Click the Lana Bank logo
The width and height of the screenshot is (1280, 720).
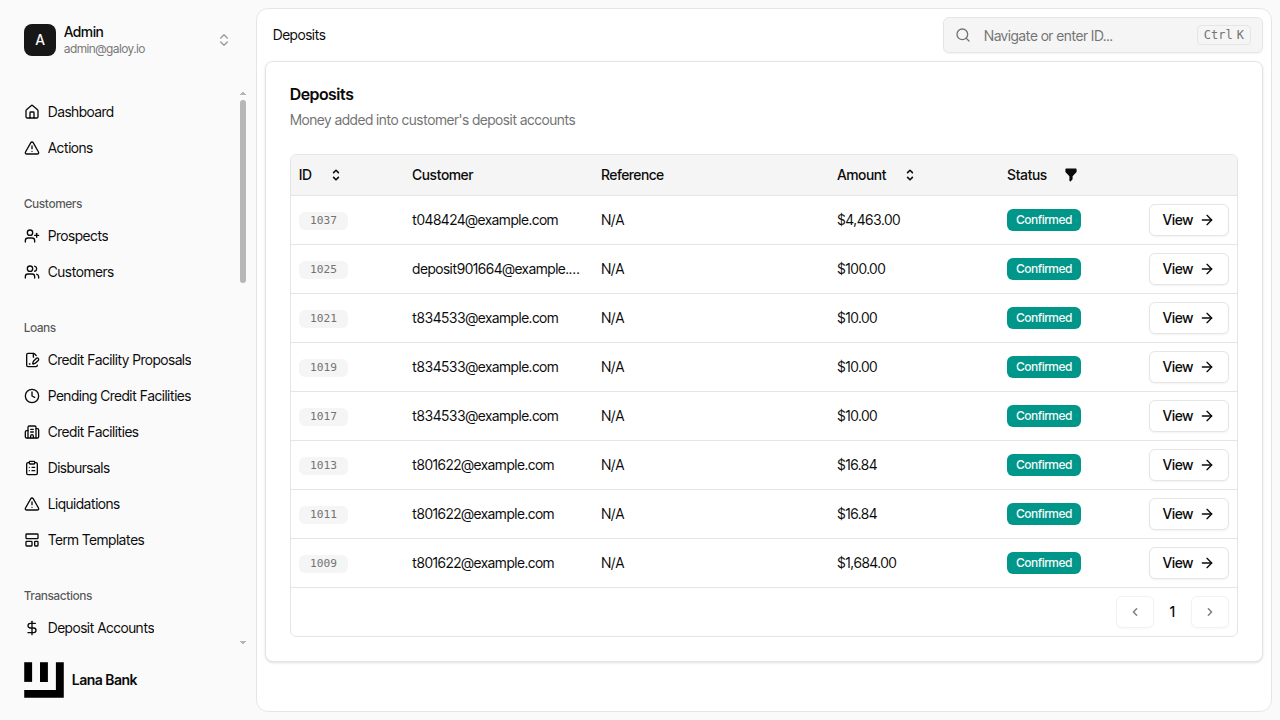44,680
